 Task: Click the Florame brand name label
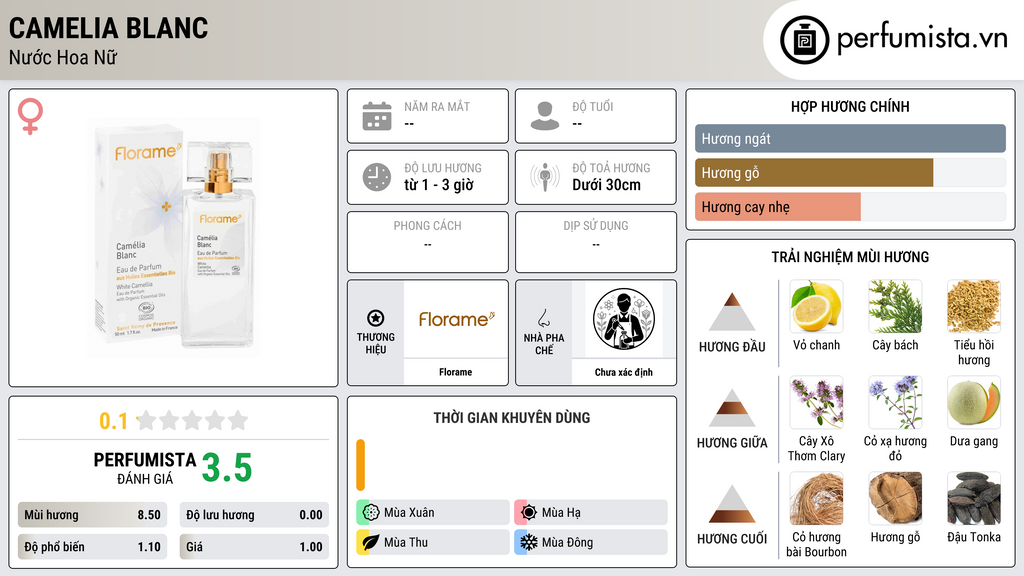click(x=455, y=372)
